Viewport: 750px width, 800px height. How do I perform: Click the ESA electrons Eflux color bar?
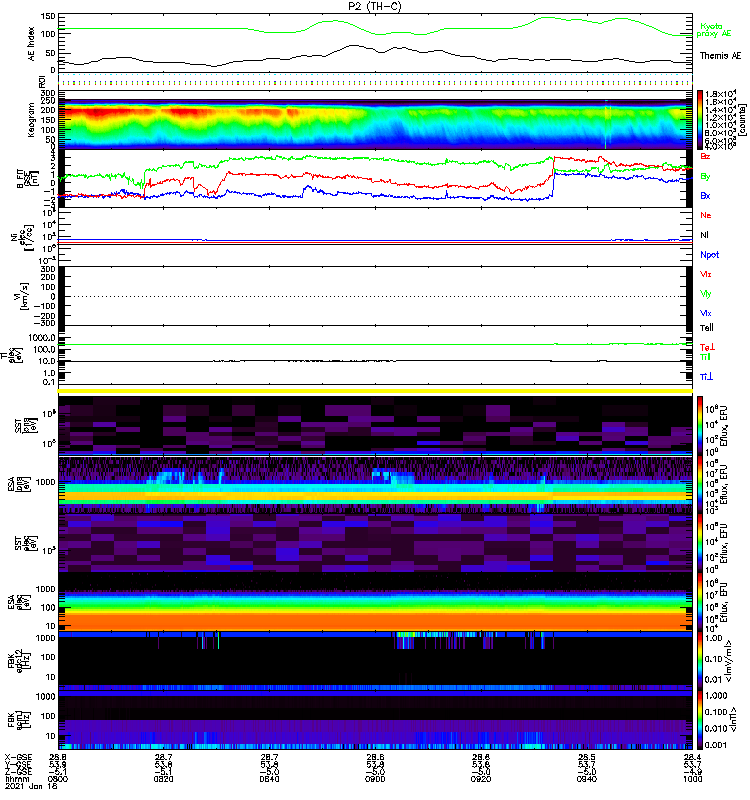coord(699,602)
